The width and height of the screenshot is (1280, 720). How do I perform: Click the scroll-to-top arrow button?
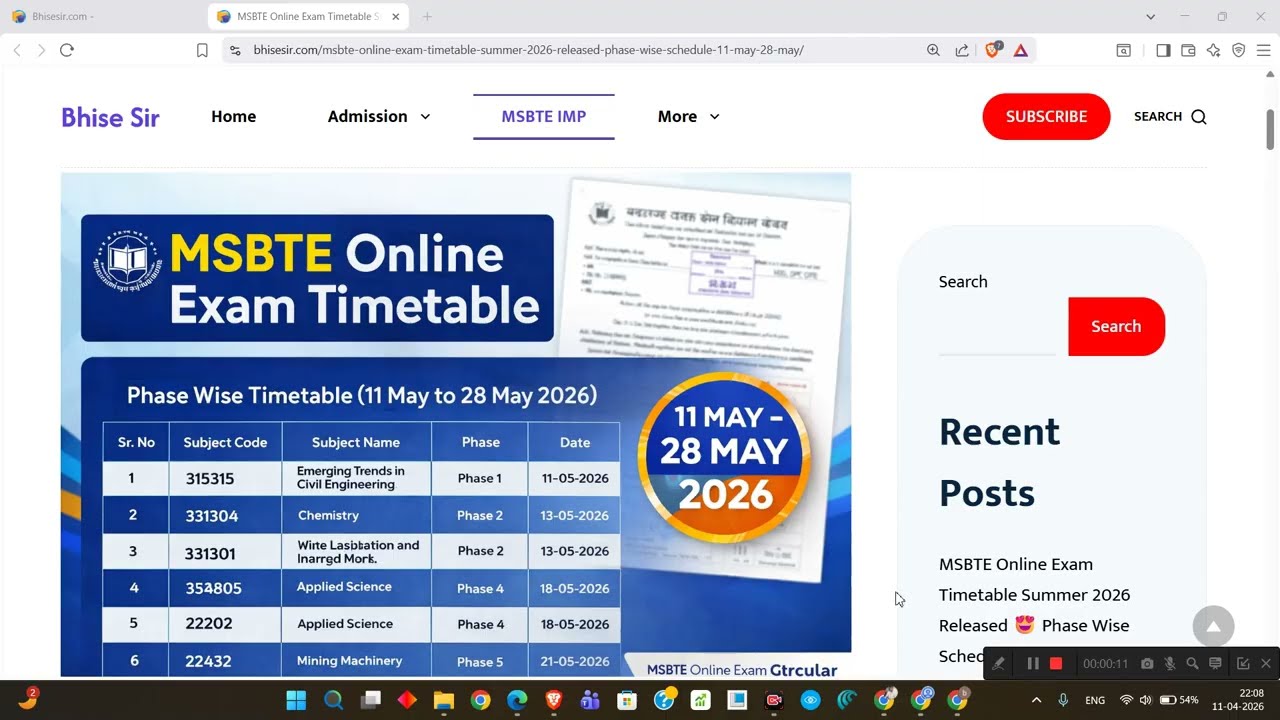(1213, 627)
